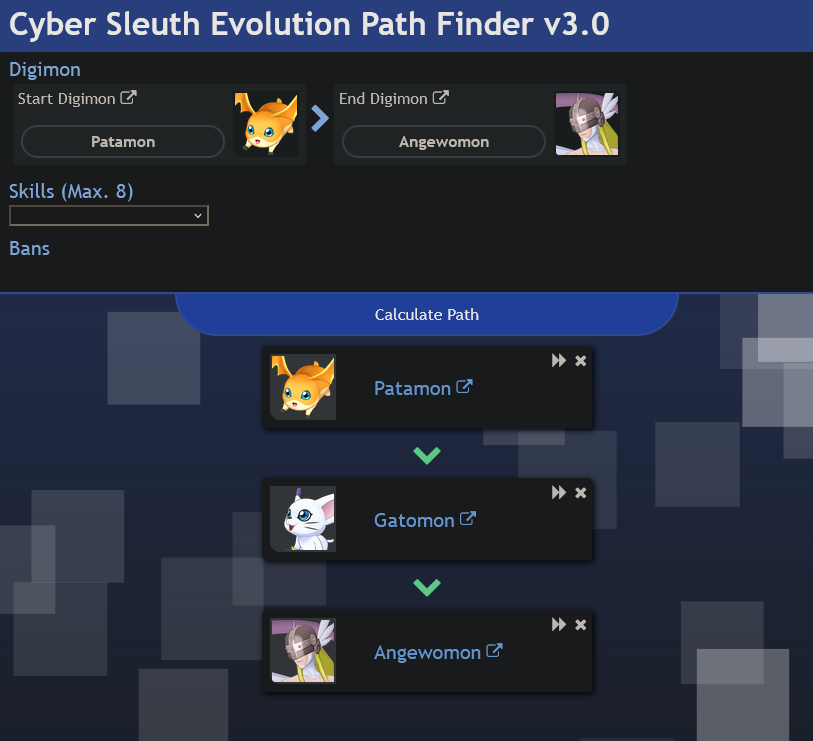The image size is (813, 741).
Task: Open the external link icon beside End Digimon
Action: click(440, 97)
